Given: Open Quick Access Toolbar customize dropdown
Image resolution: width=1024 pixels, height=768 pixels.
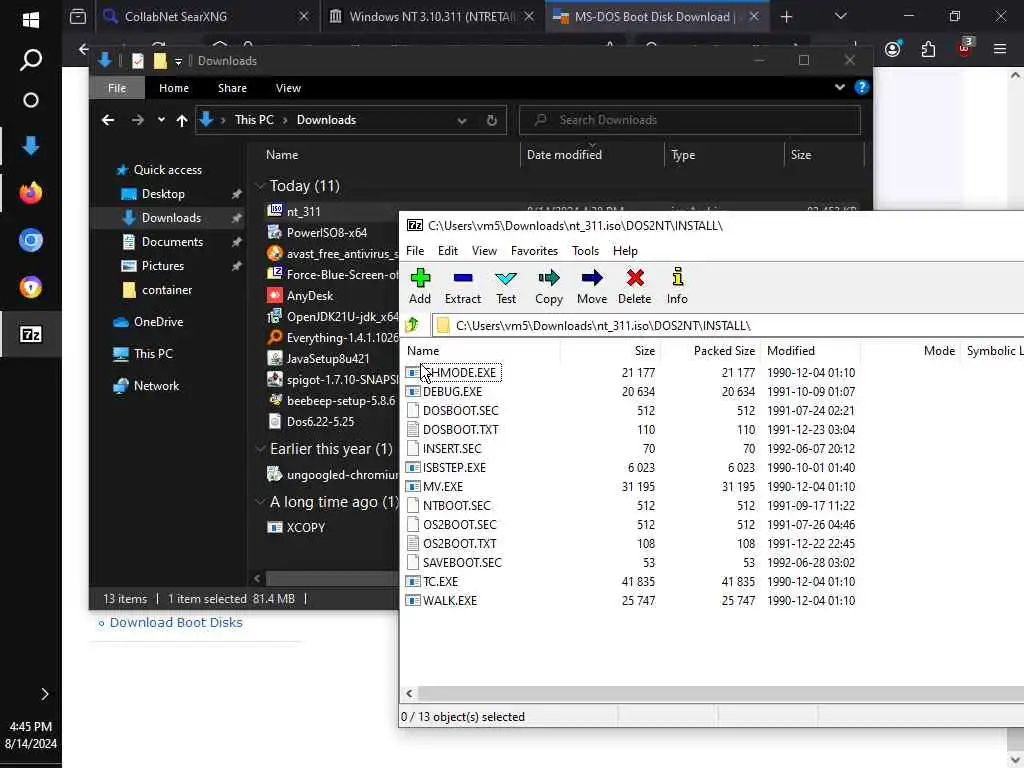Looking at the screenshot, I should coord(178,62).
